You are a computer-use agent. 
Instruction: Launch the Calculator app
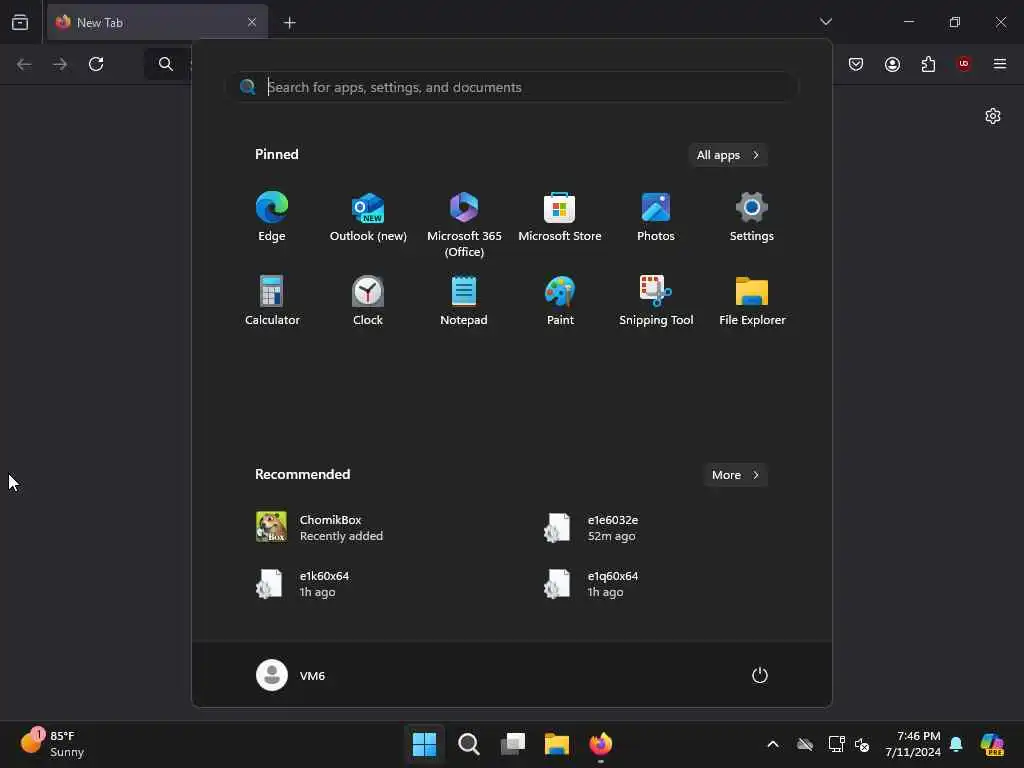[272, 301]
